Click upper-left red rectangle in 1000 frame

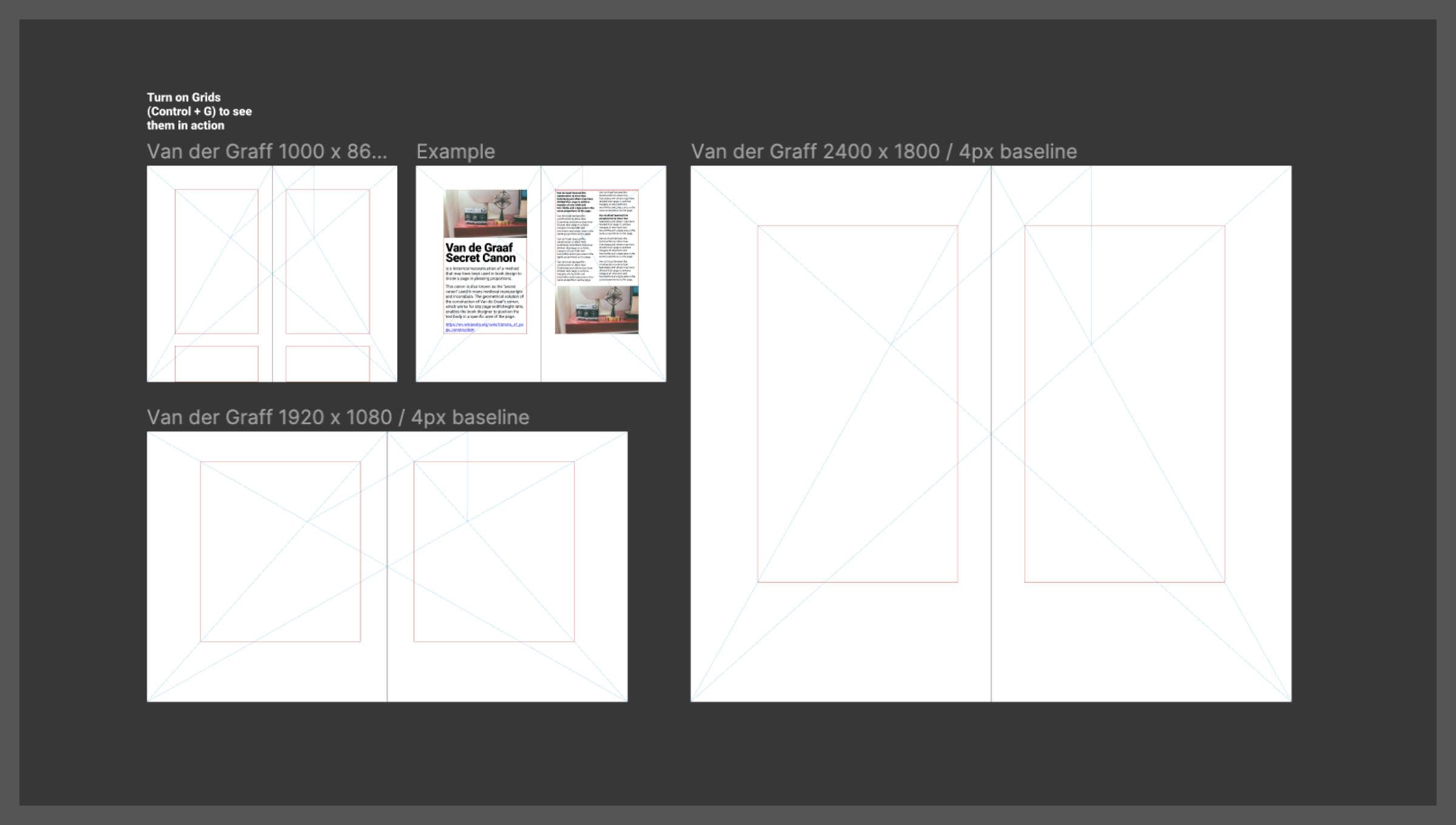point(216,261)
